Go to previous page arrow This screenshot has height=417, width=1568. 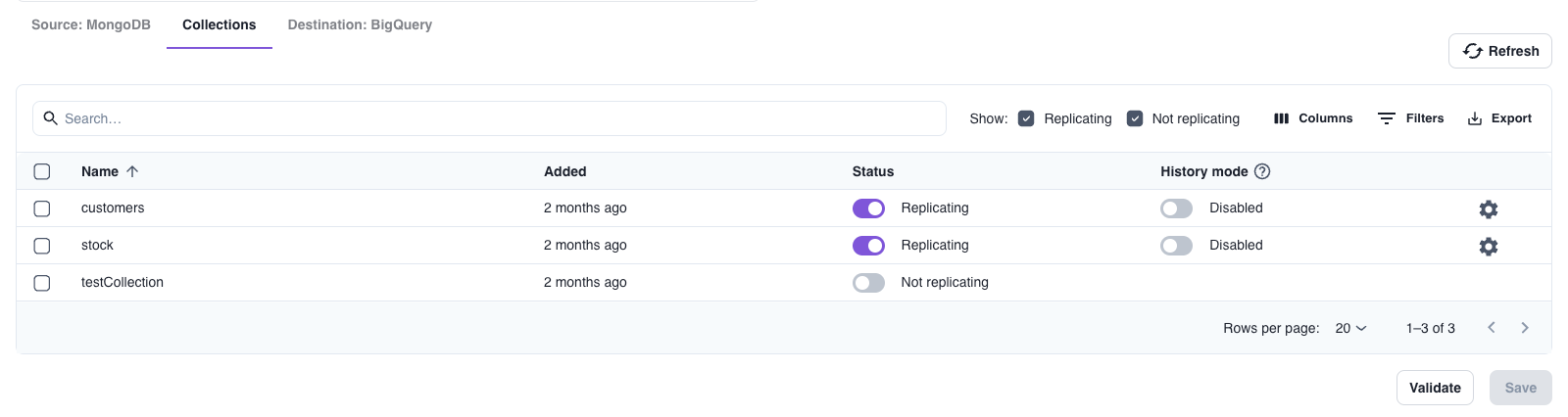click(1492, 328)
